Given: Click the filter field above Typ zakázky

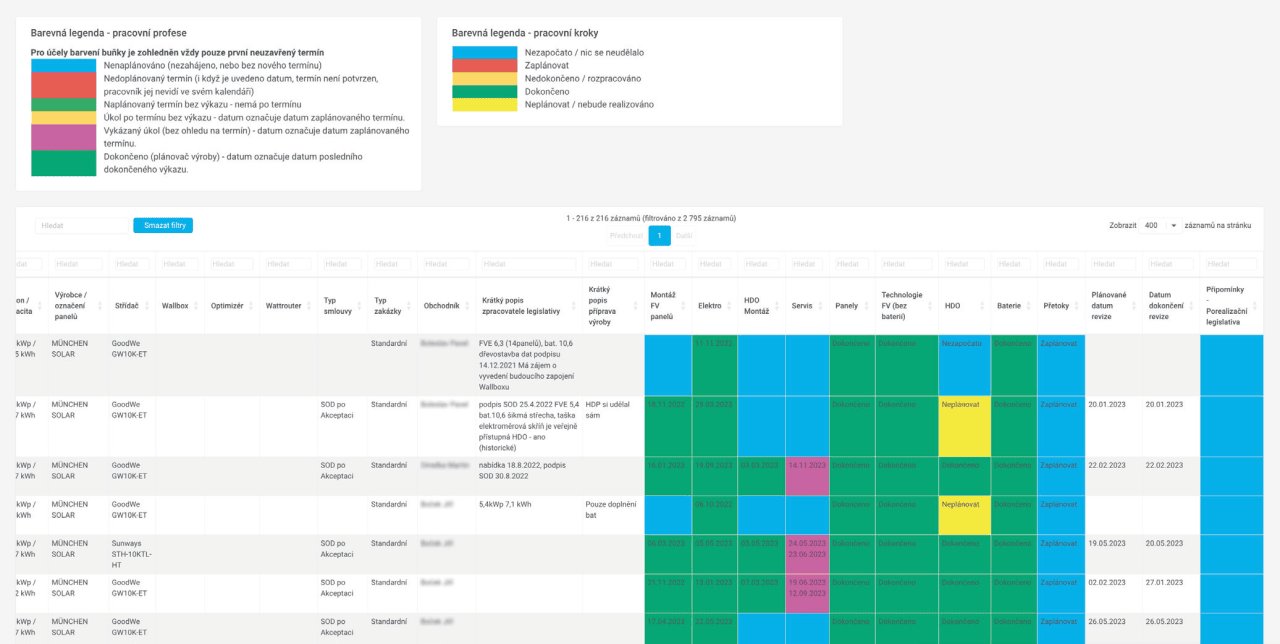Looking at the screenshot, I should pyautogui.click(x=392, y=264).
